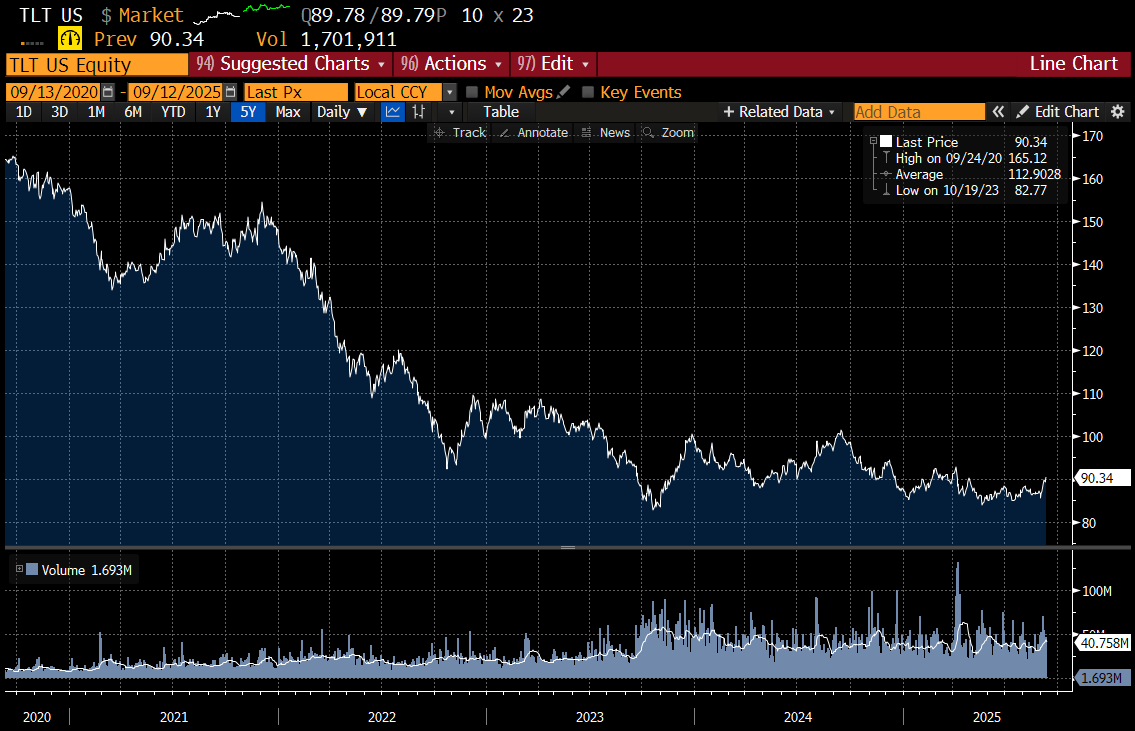Click the Local CCY field
1135x731 pixels.
(397, 92)
